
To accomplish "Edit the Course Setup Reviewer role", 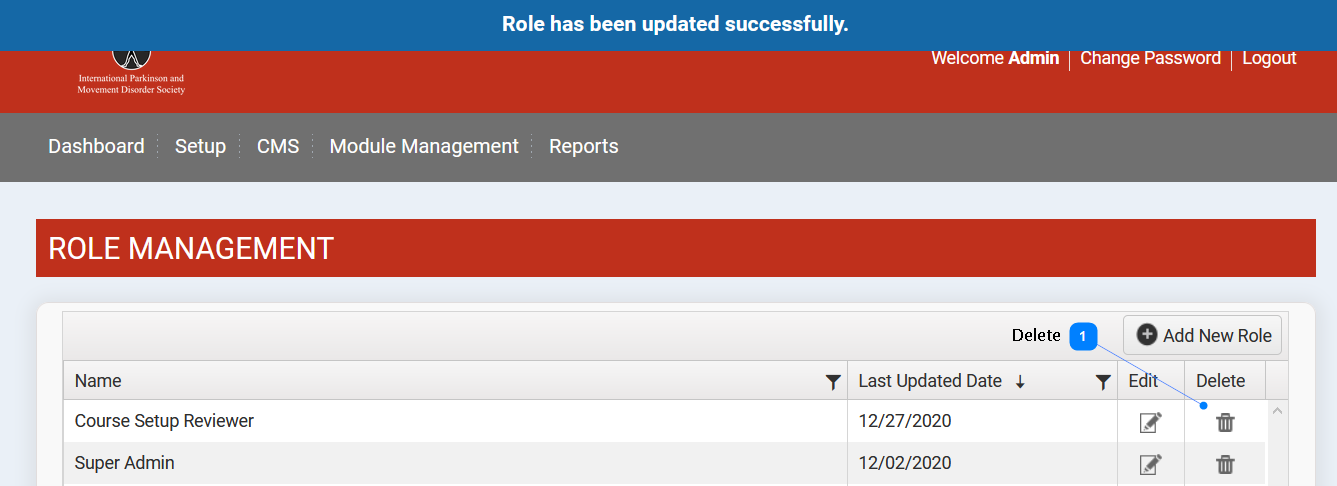I will click(1150, 422).
